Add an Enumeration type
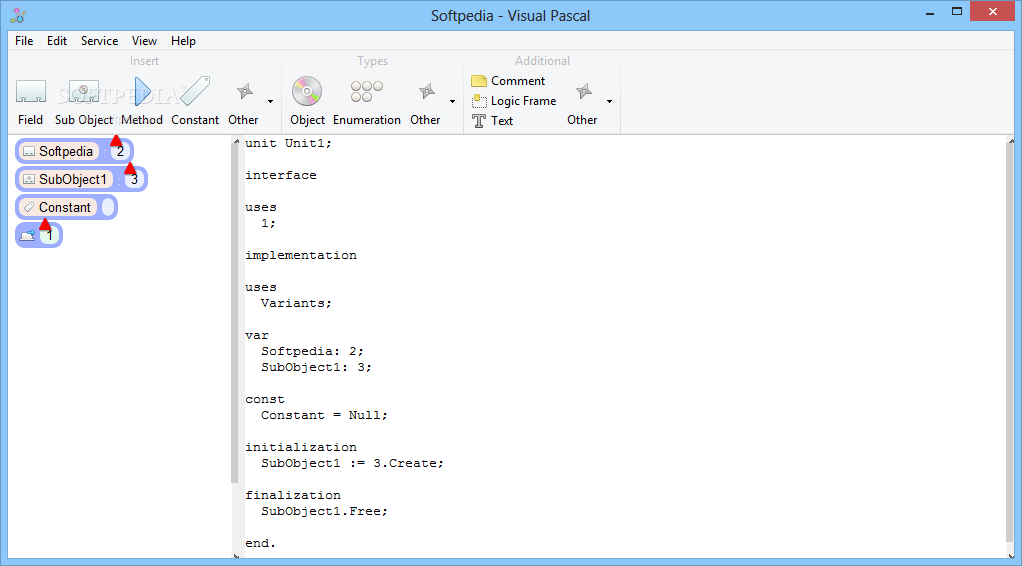Screen dimensions: 1022x566 click(x=366, y=102)
